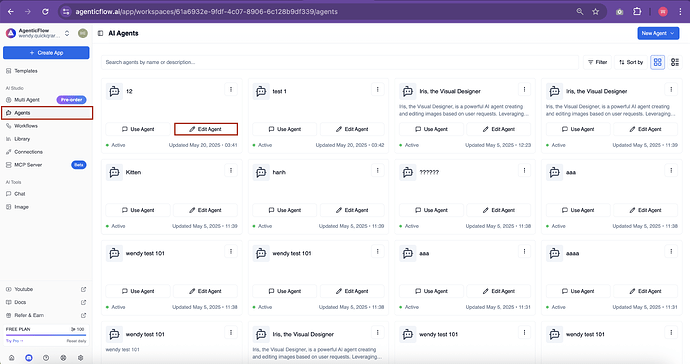Select Agents in the sidebar
690x364 pixels.
(47, 113)
